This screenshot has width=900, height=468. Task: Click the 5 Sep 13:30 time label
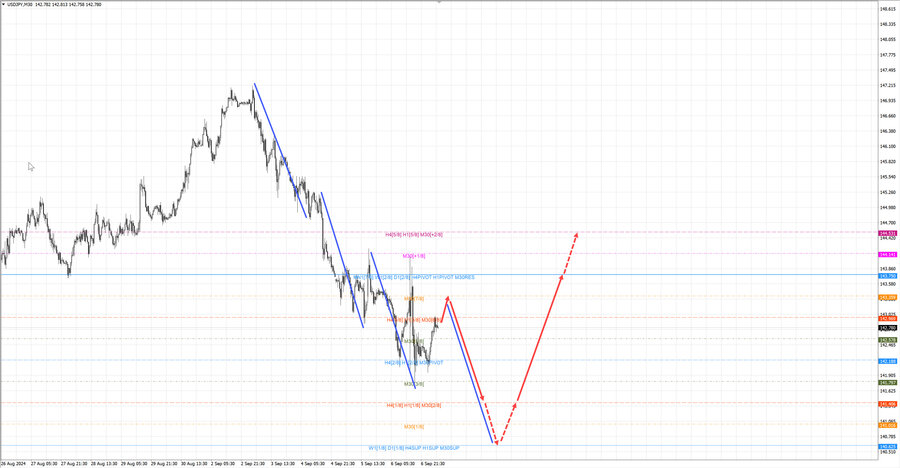(x=373, y=463)
